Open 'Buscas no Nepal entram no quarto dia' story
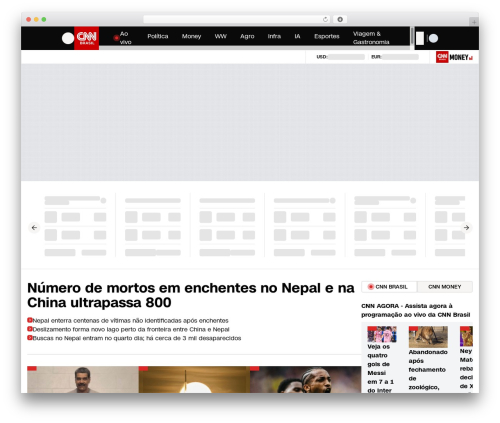 click(x=137, y=338)
